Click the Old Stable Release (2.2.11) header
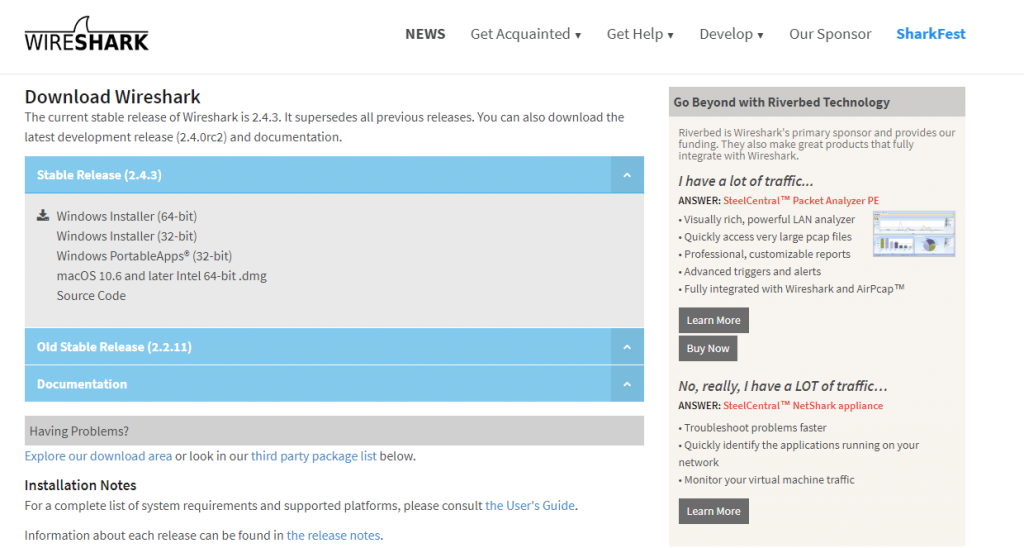The width and height of the screenshot is (1024, 548). coord(334,347)
